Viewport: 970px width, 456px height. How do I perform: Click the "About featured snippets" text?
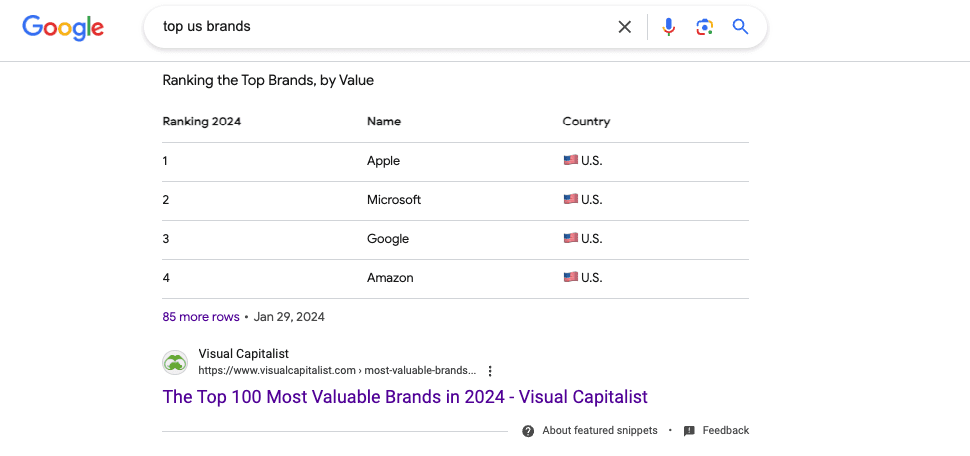point(600,431)
